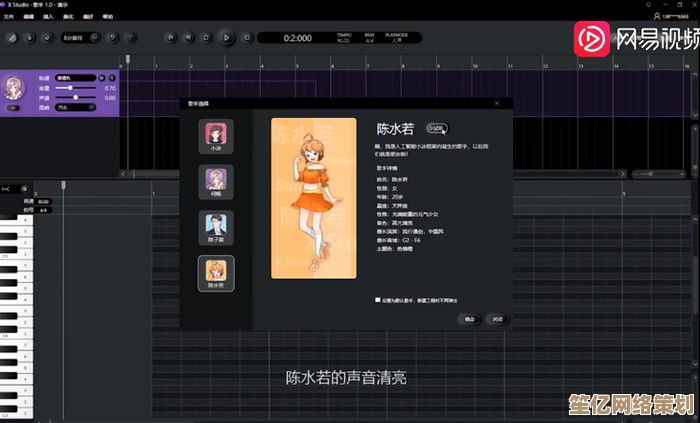
Task: Click the 试听 preview button beside 陈水若
Action: [x=437, y=128]
